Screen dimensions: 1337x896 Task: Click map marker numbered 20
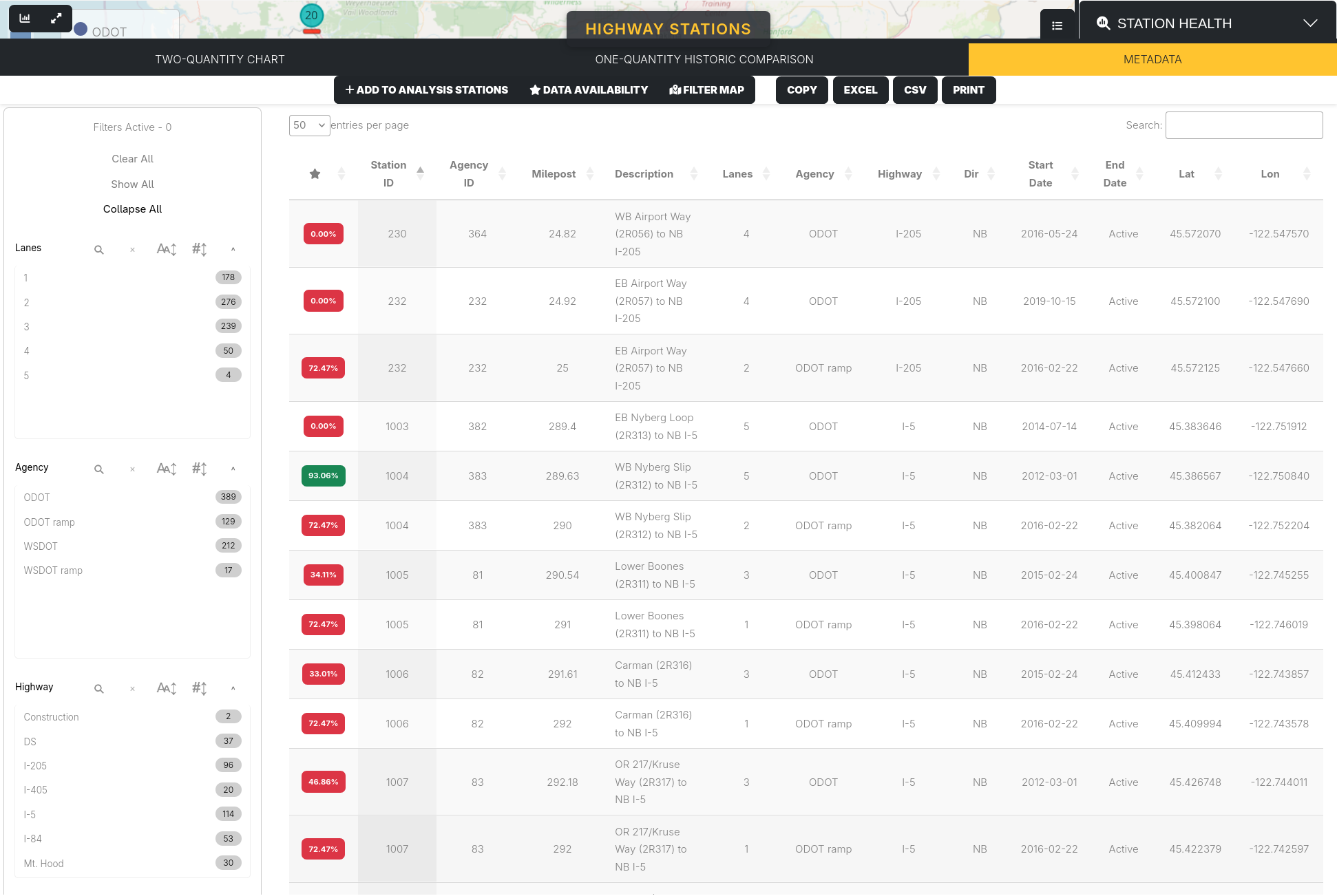coord(312,17)
